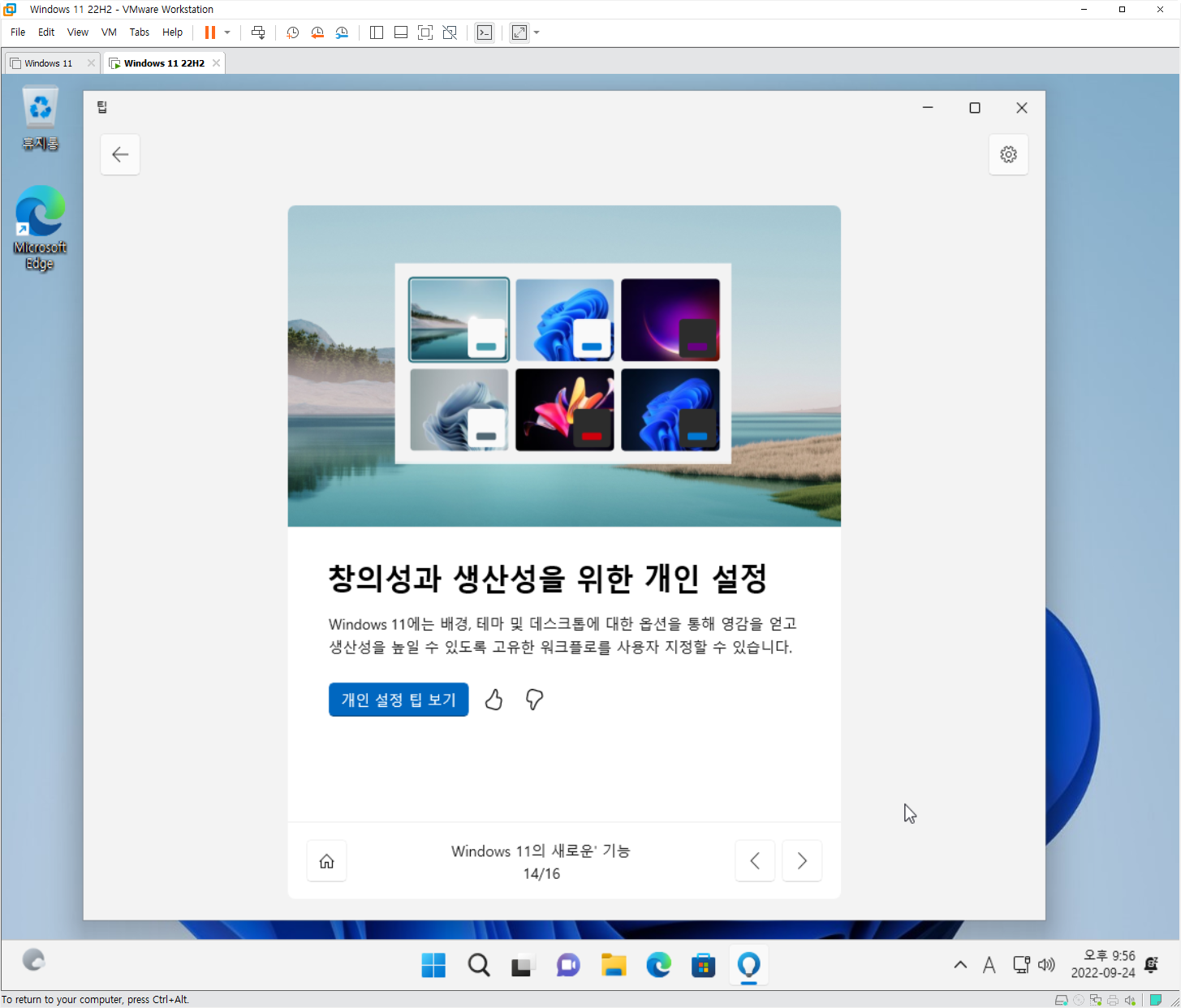This screenshot has width=1181, height=1008.
Task: Open the VMware Edit menu
Action: tap(46, 32)
